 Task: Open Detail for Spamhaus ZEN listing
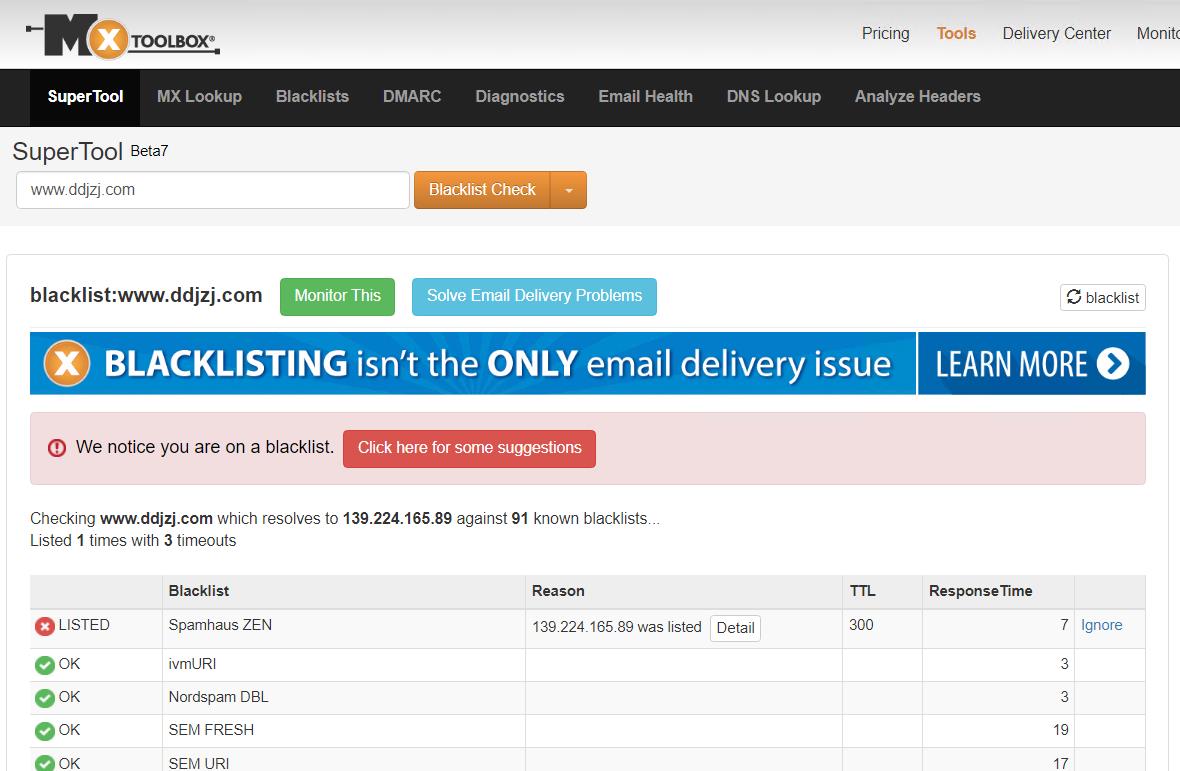pyautogui.click(x=735, y=628)
